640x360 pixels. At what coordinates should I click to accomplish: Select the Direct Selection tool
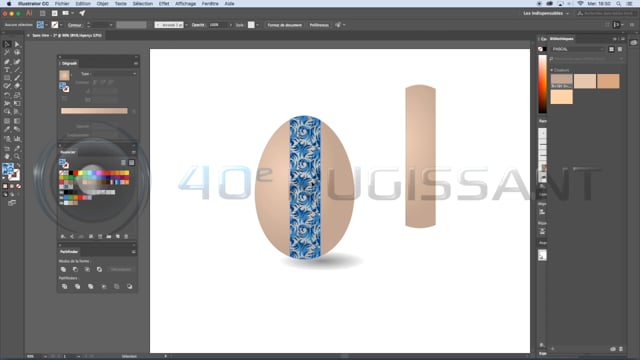pos(17,44)
